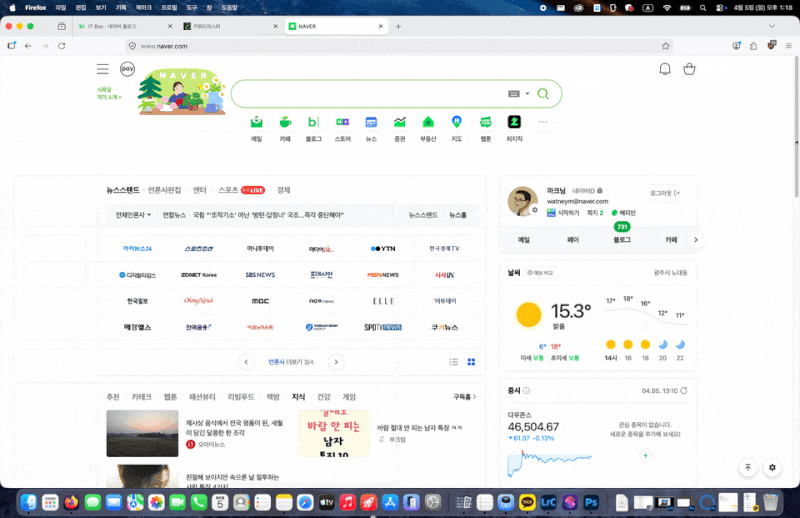
Task: Go to previous press page arrow
Action: [x=246, y=362]
